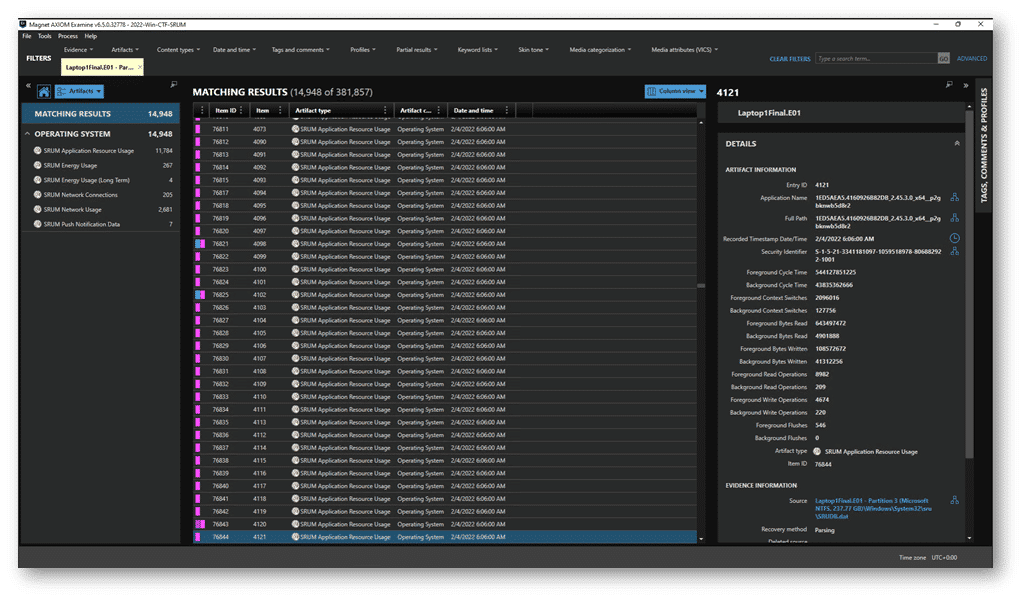This screenshot has height=601, width=1026.
Task: Open the Process menu
Action: (67, 36)
